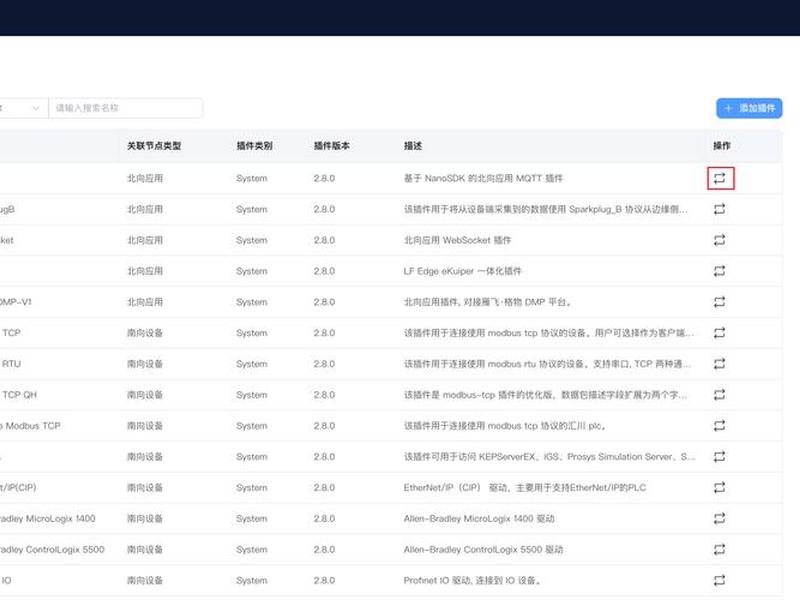Select Allen-Bradley MicroLogix 1400 驱动 description
Image resolution: width=800 pixels, height=600 pixels.
click(479, 518)
